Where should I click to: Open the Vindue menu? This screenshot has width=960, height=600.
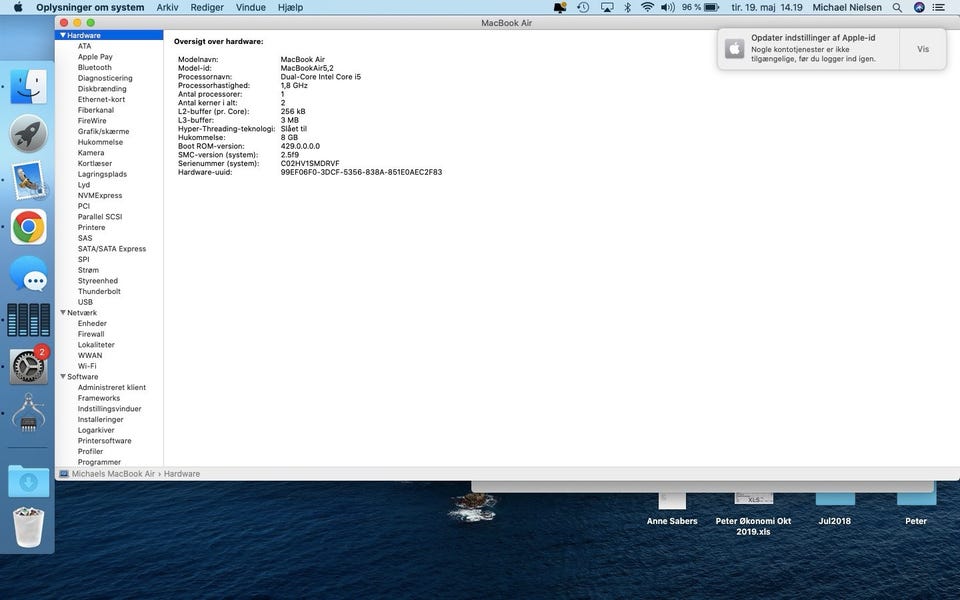coord(250,7)
